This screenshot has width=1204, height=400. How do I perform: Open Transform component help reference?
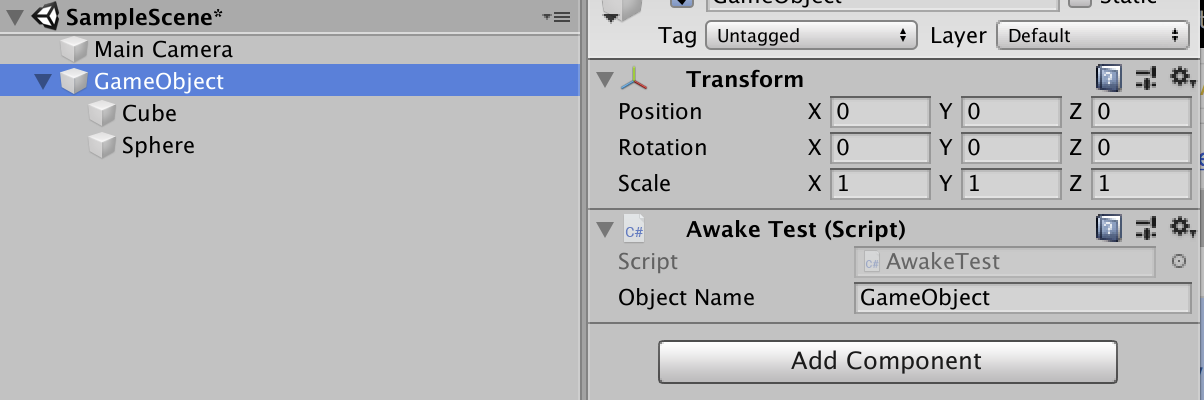(1108, 79)
